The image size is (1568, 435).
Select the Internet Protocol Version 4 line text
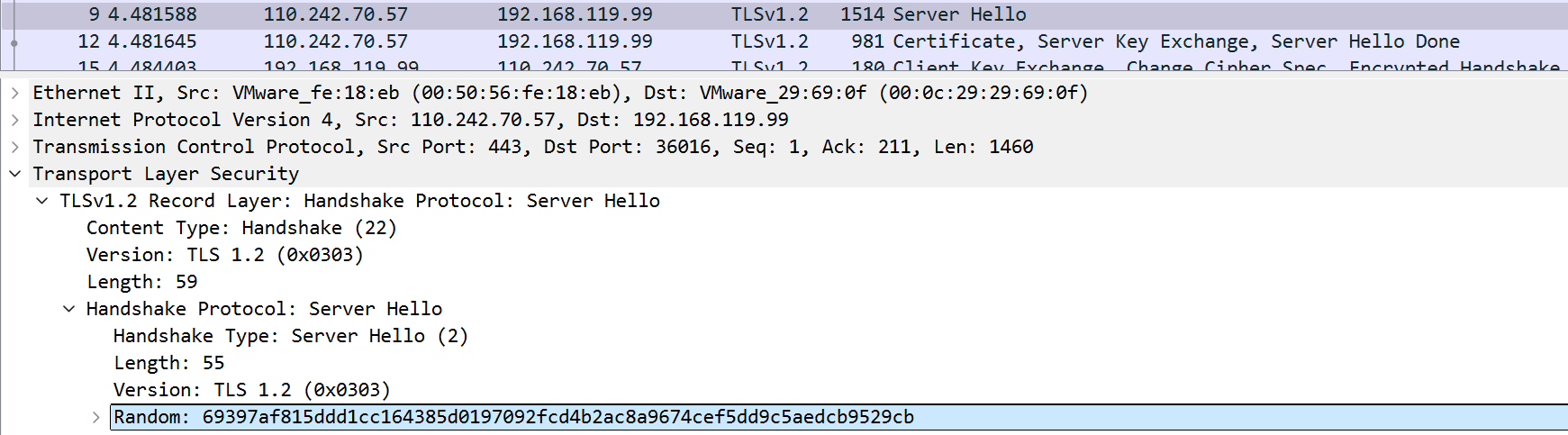(410, 120)
